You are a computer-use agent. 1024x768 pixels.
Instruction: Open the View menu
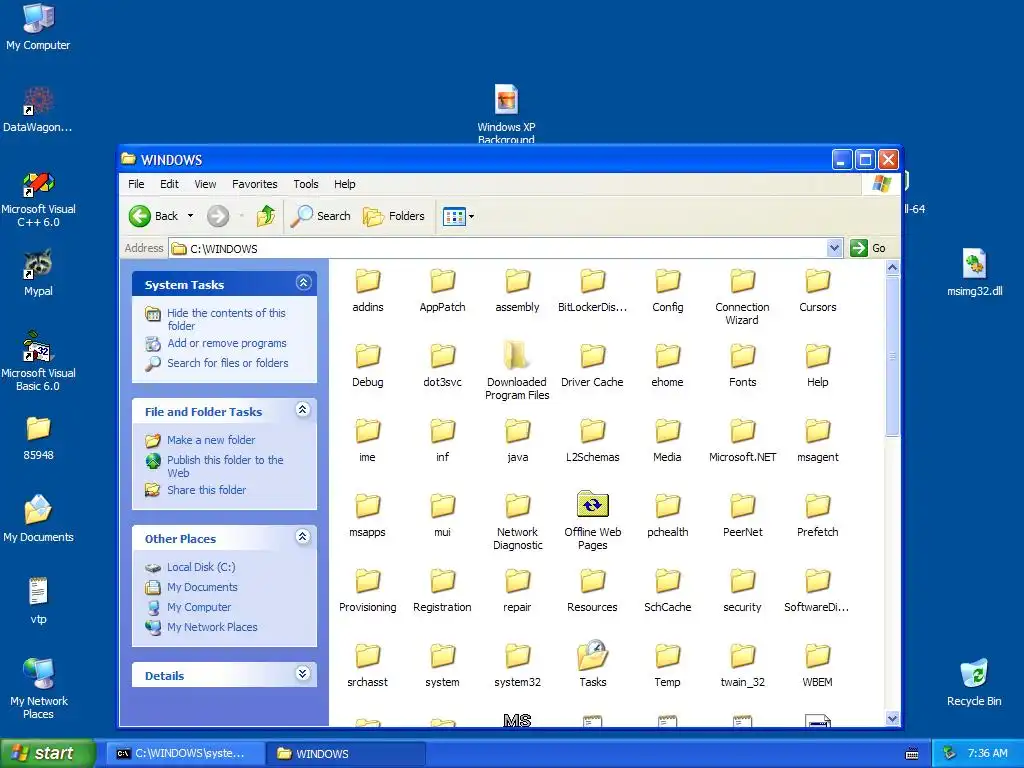pyautogui.click(x=205, y=184)
